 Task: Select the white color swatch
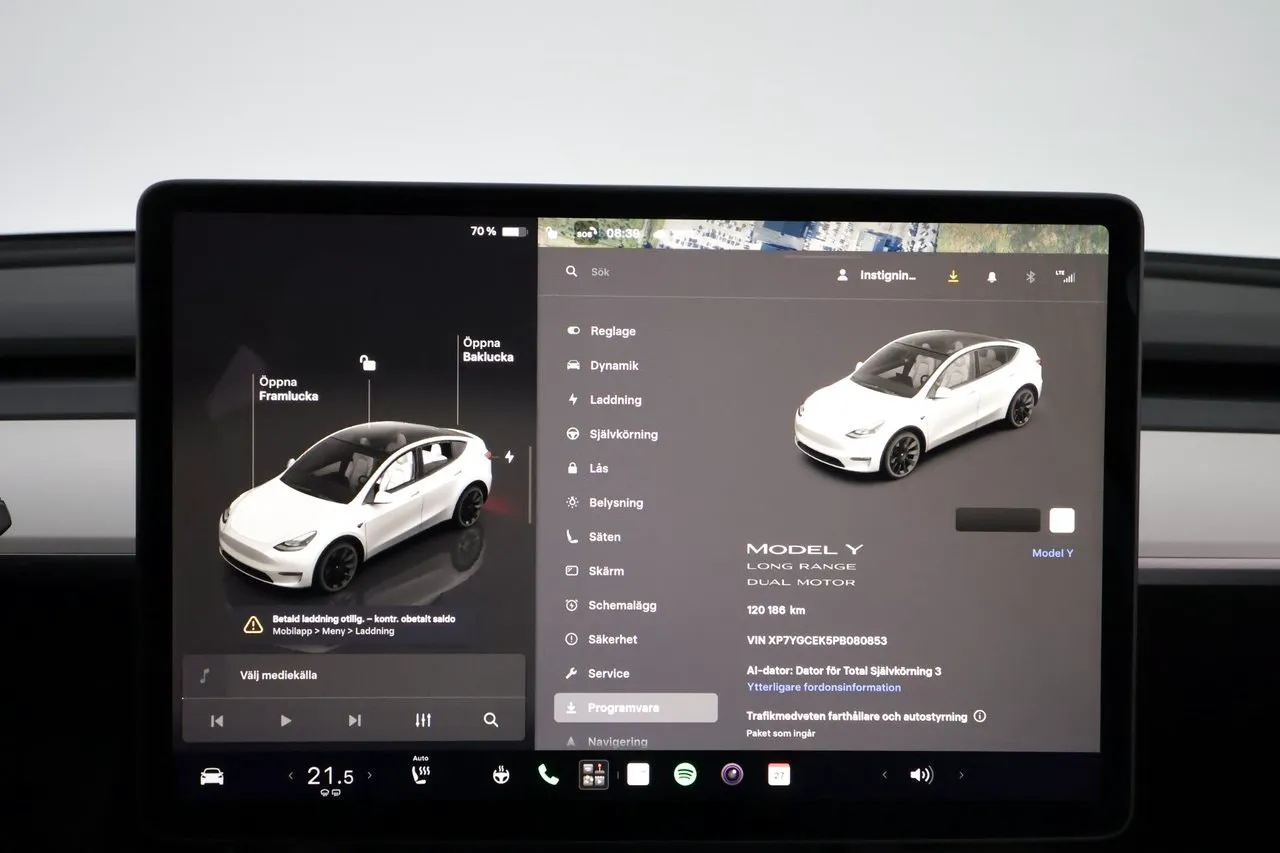point(1062,520)
